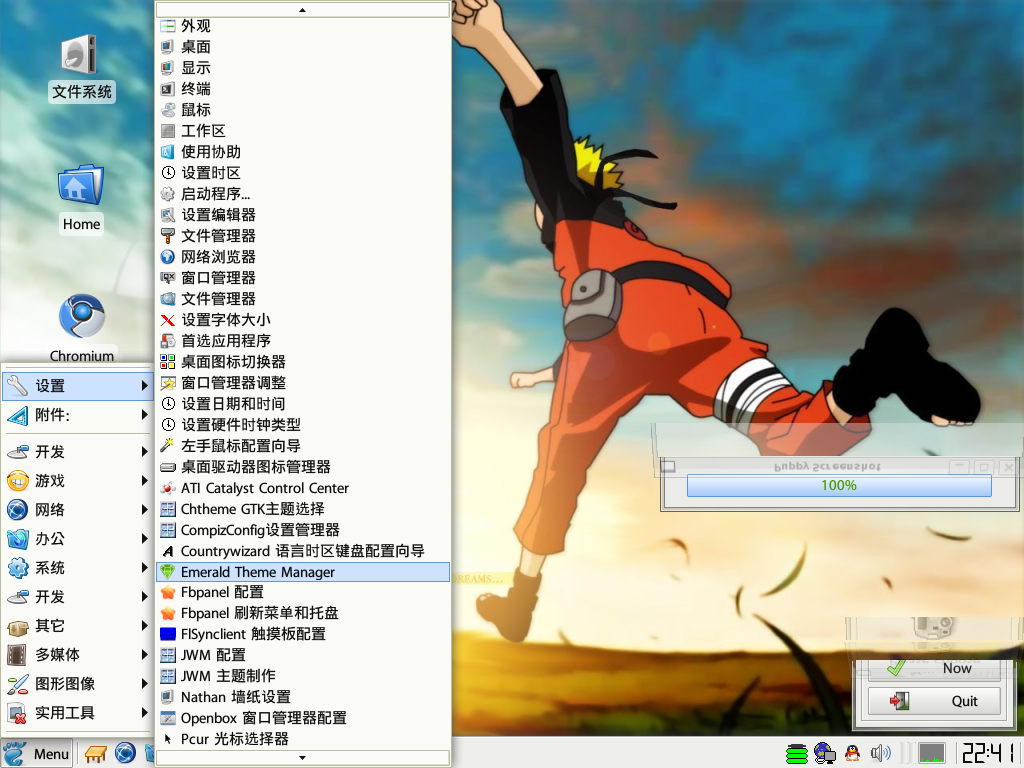Expand the 多媒体 submenu

pos(77,654)
